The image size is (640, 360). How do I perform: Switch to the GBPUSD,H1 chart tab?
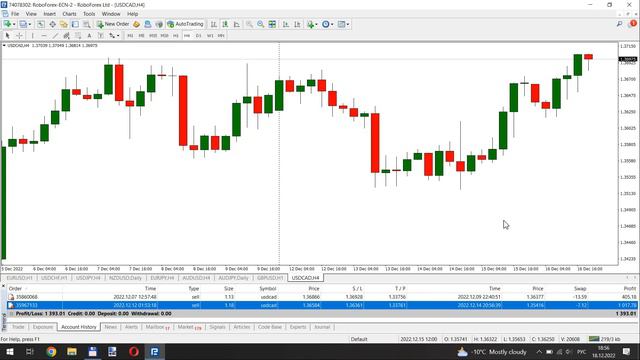pyautogui.click(x=270, y=278)
